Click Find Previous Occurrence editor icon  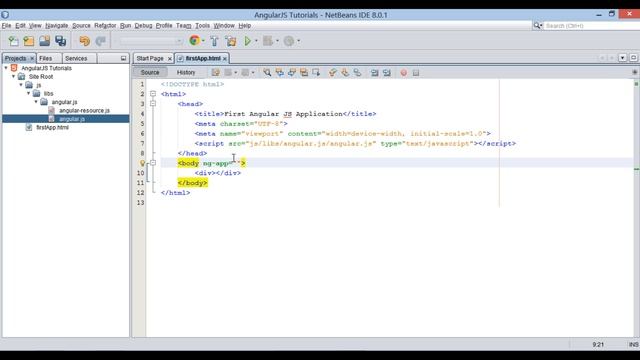280,73
